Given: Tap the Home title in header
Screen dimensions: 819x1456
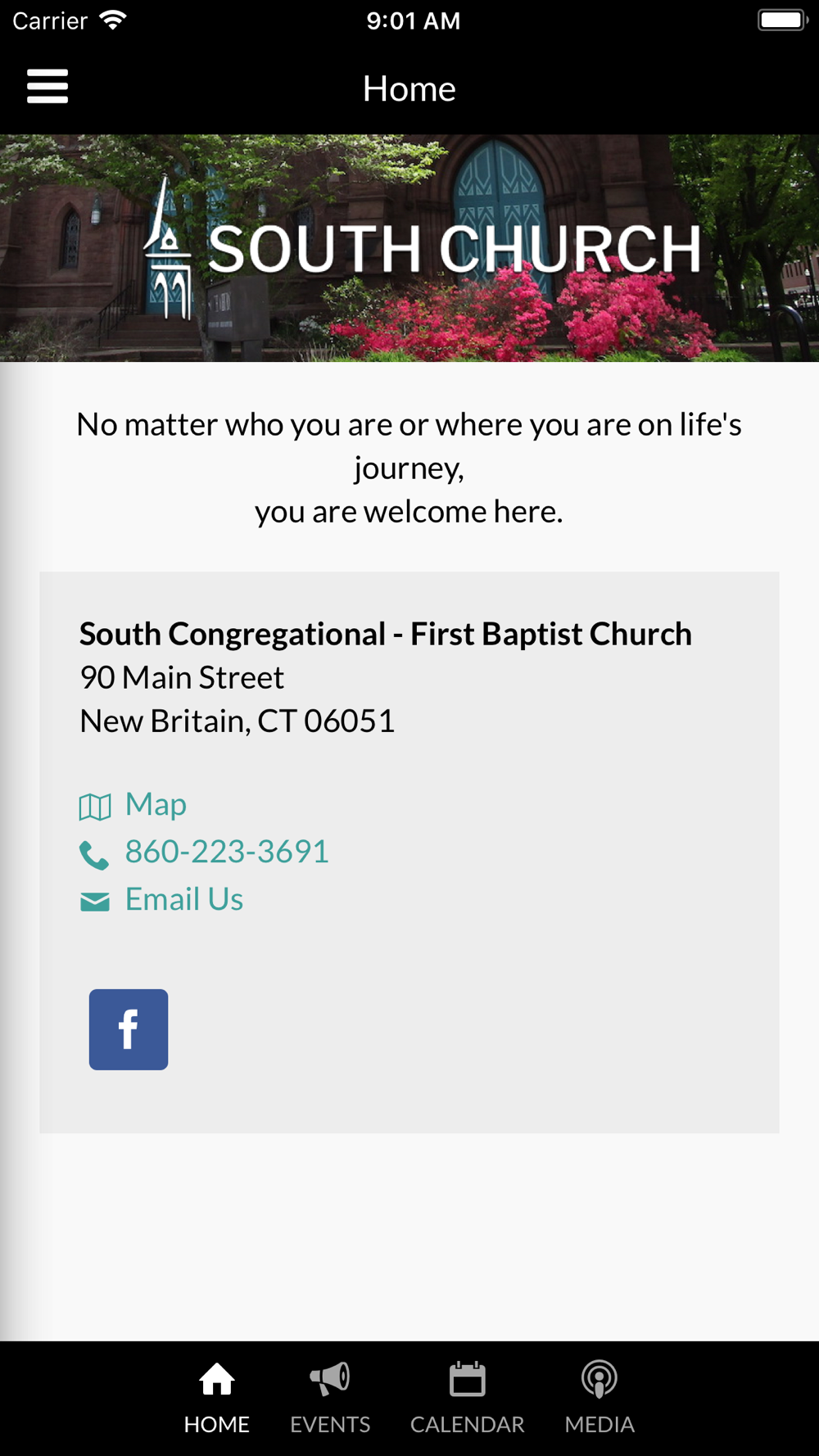Looking at the screenshot, I should [409, 88].
